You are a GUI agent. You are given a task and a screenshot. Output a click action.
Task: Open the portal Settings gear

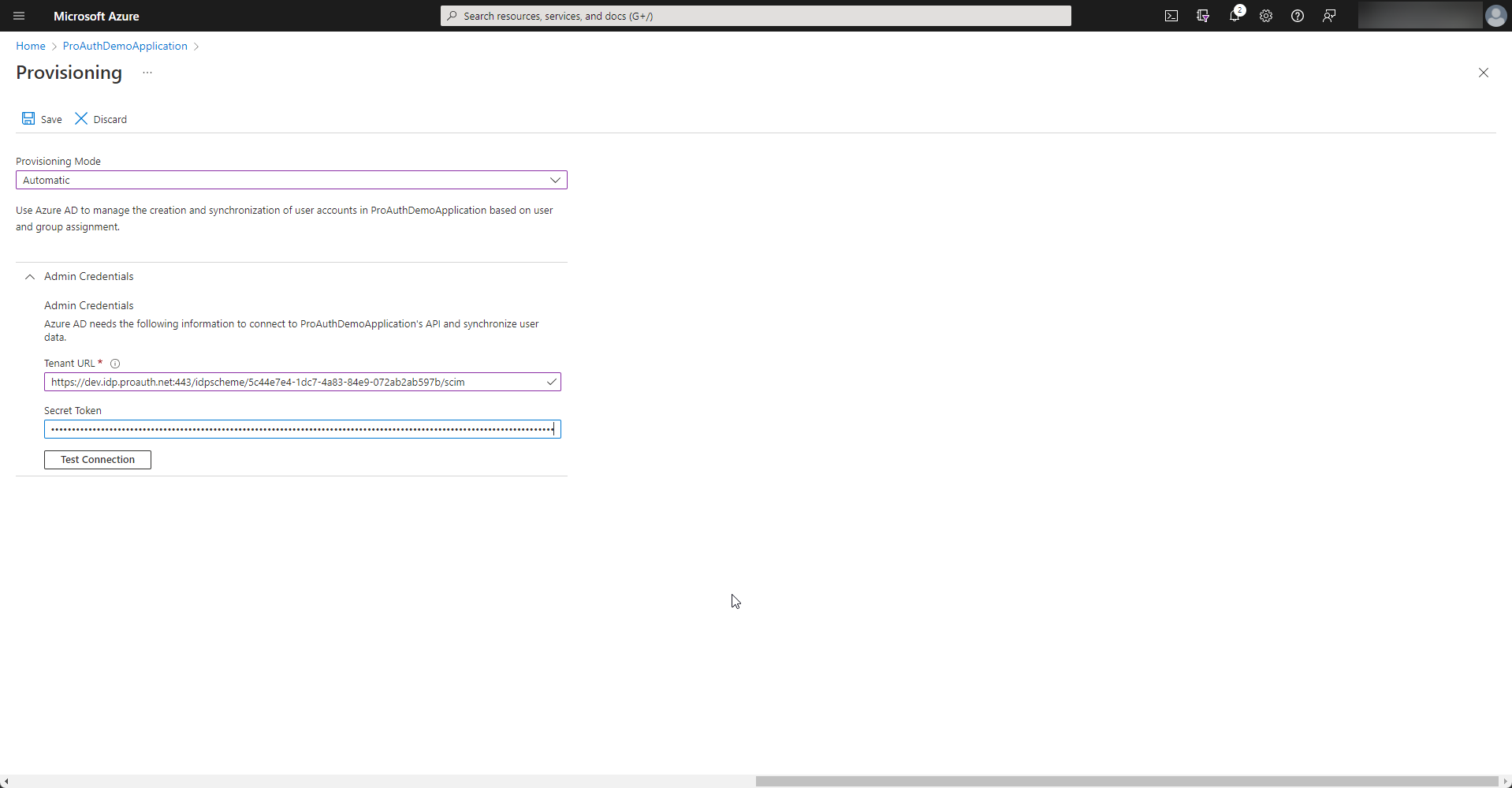(x=1266, y=16)
